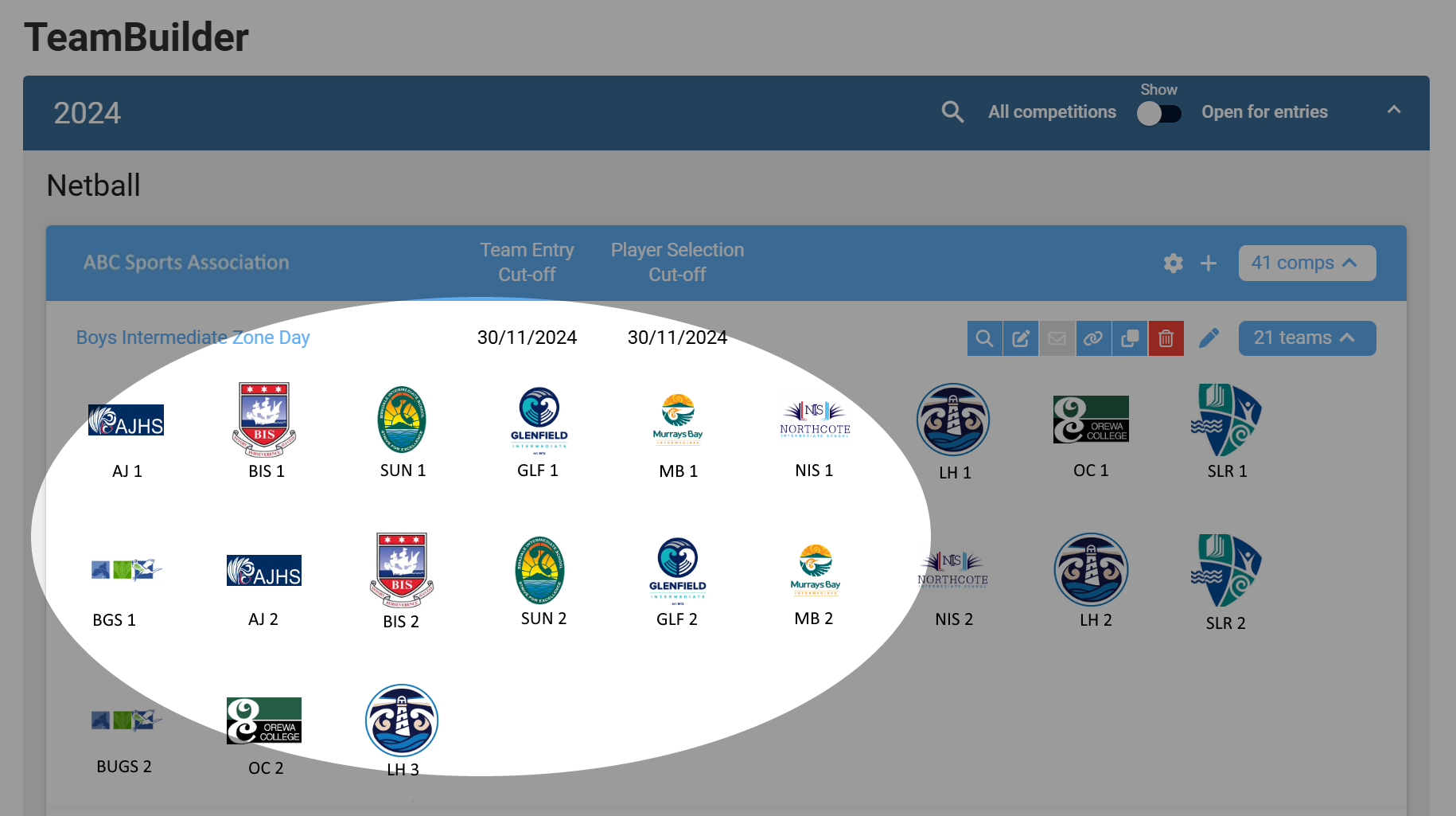Click the search magnifier in the 2024 header

(x=952, y=112)
